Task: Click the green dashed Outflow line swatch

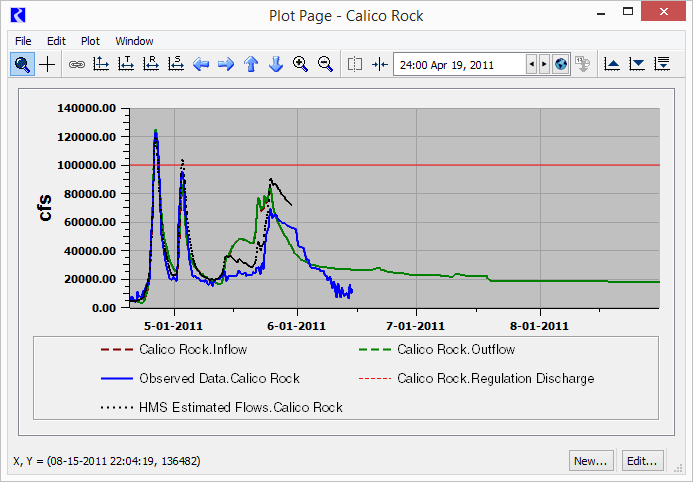Action: tap(375, 349)
